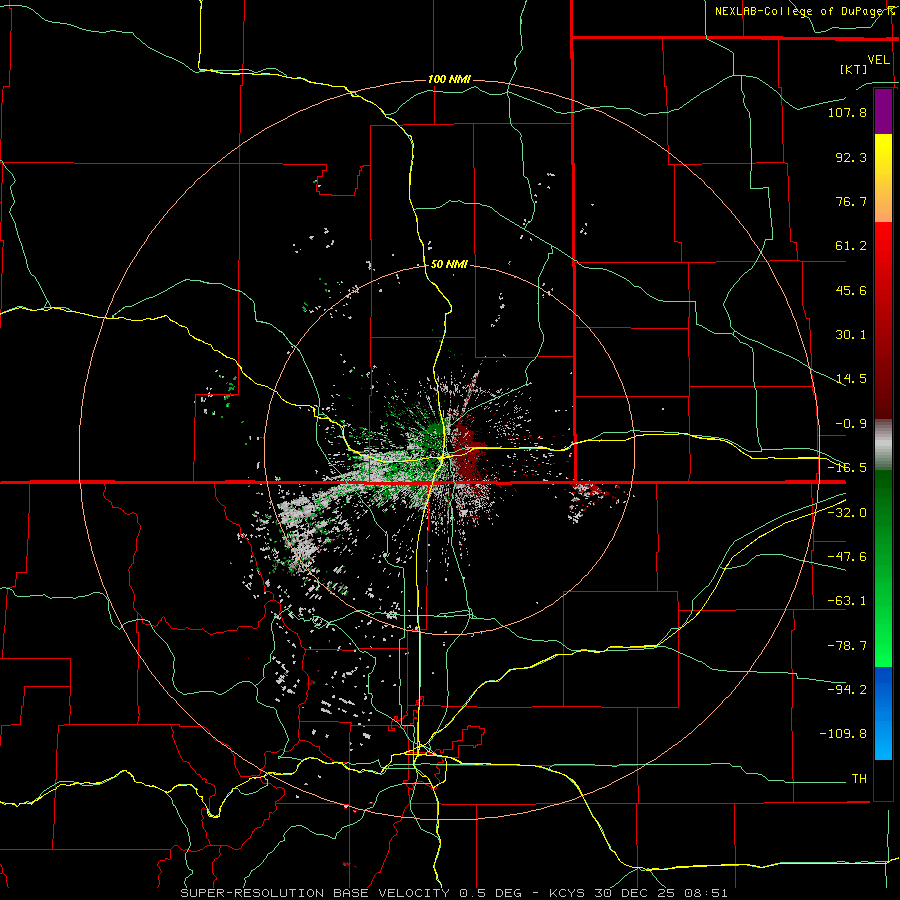Select the 61.2 legend value
The height and width of the screenshot is (900, 900).
(851, 246)
